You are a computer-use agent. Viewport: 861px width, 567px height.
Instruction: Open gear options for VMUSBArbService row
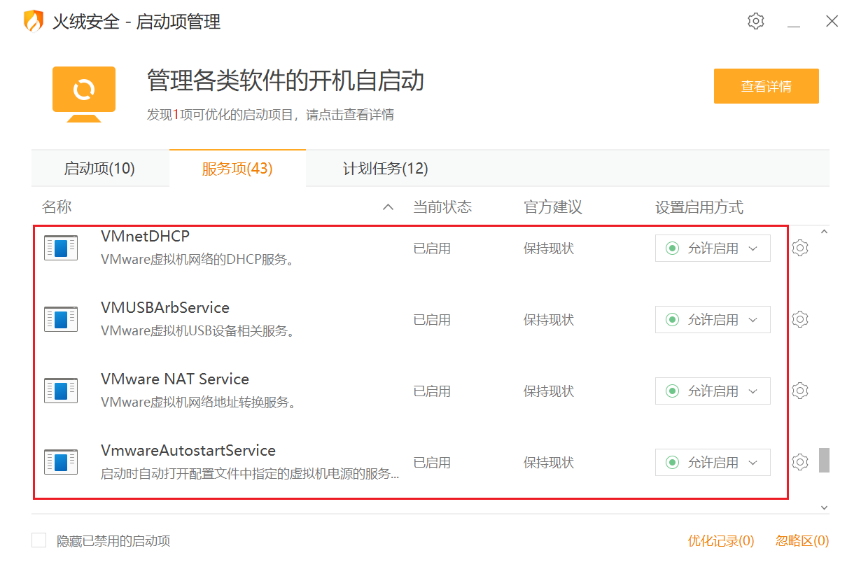click(x=800, y=319)
